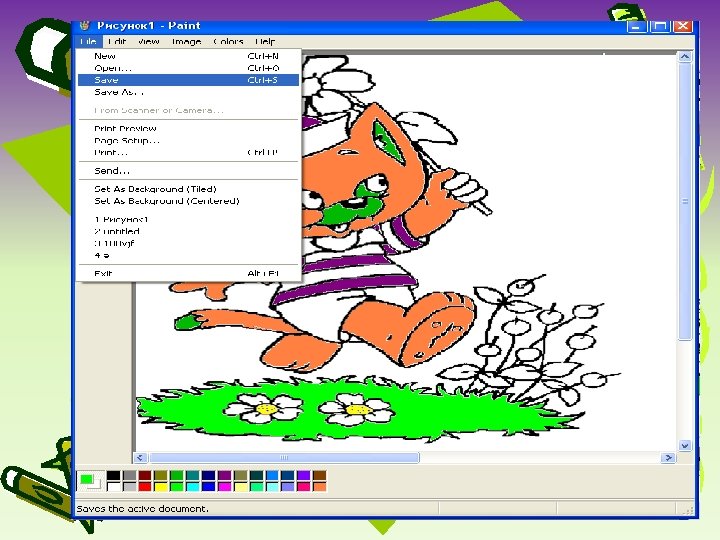Image resolution: width=720 pixels, height=540 pixels.
Task: Pick the pure blue swatch below navy
Action: 208,486
